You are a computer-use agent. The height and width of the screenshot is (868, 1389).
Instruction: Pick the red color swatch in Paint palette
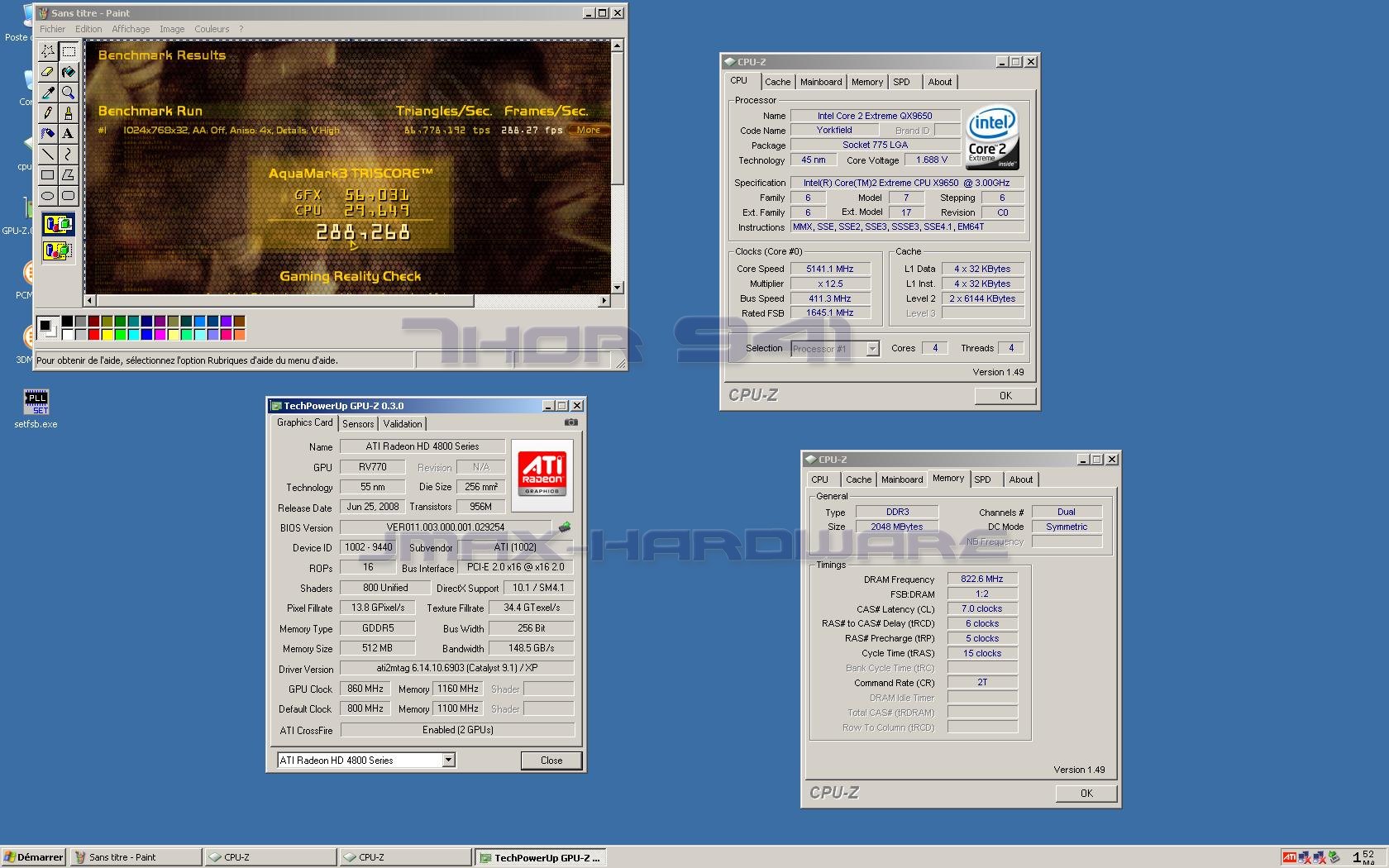93,335
